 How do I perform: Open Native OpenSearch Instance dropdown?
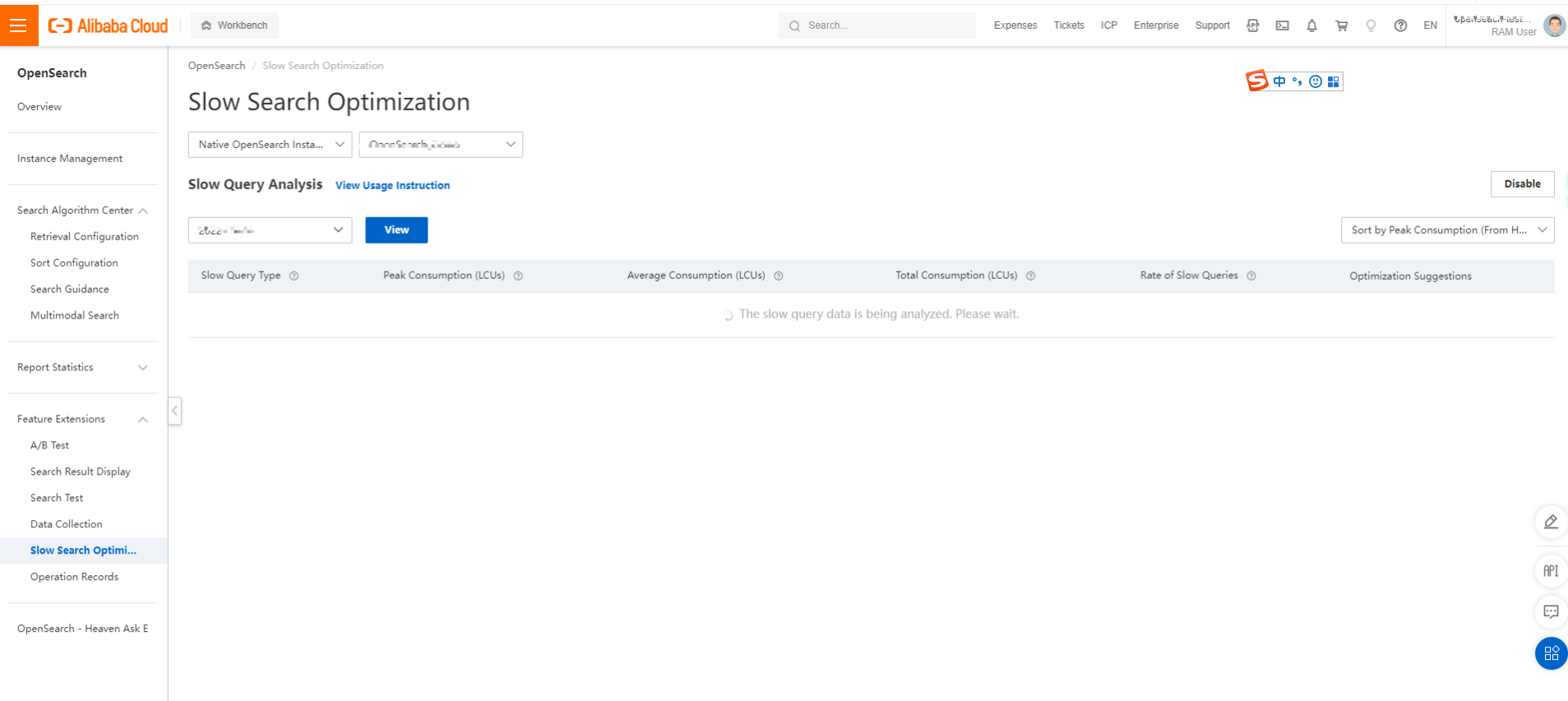point(270,145)
